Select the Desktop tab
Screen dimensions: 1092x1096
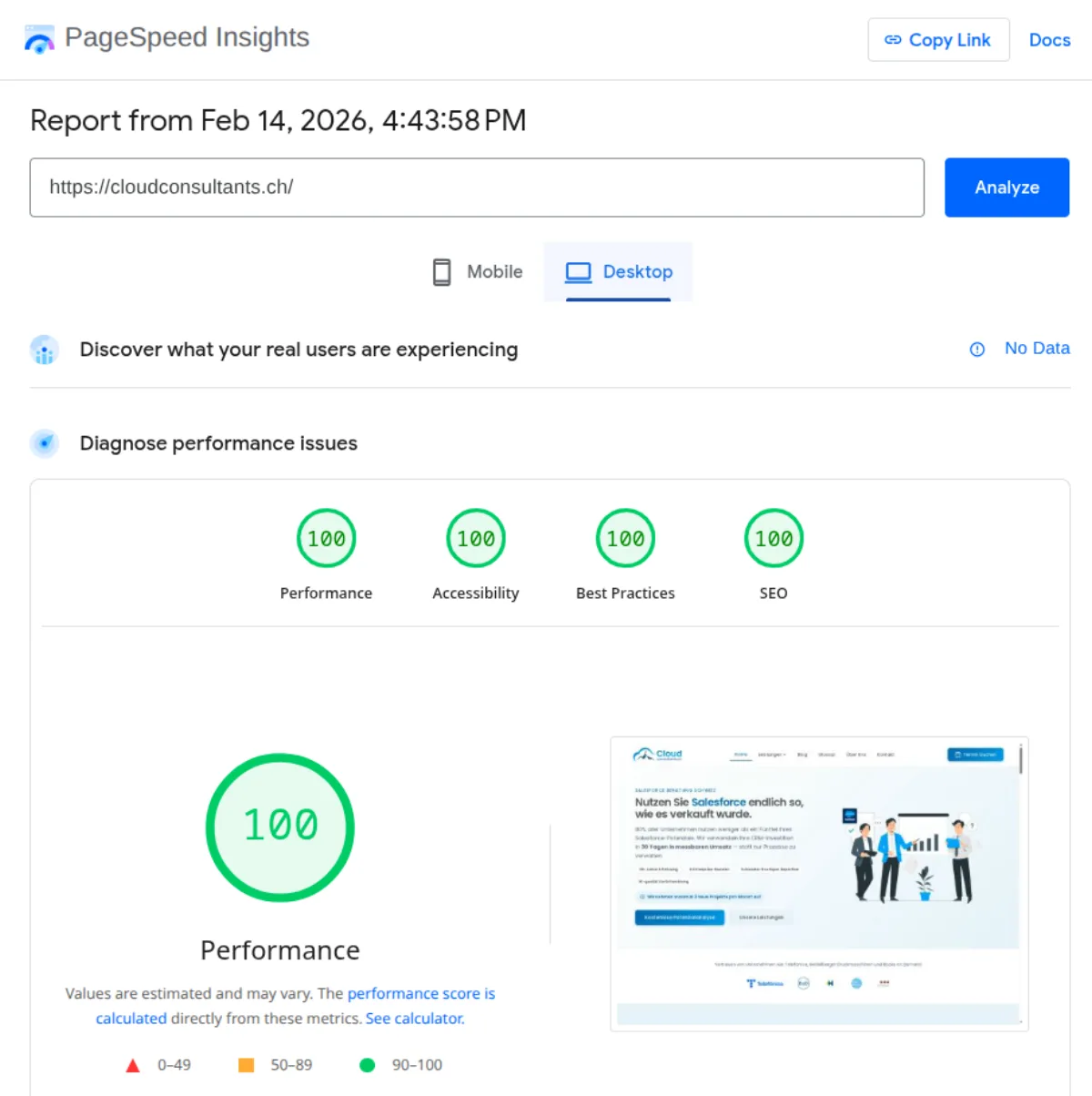tap(619, 271)
